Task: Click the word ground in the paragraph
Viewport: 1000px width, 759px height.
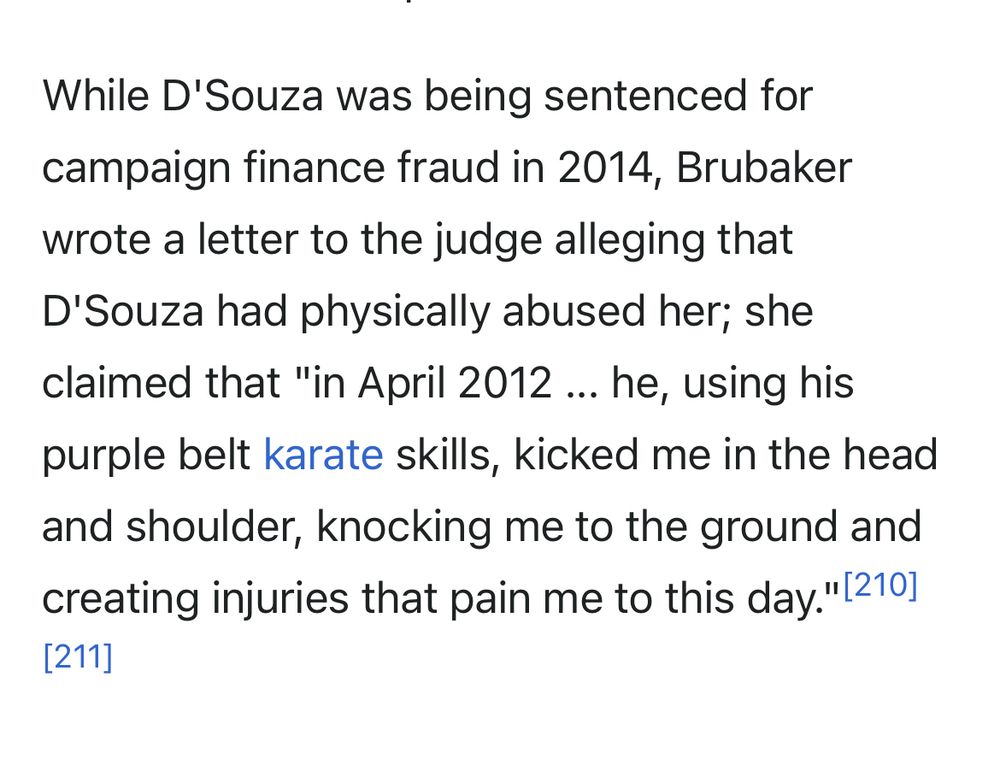Action: coord(768,527)
